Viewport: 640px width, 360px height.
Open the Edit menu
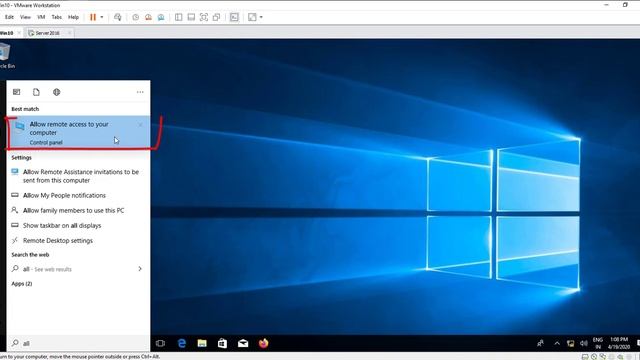click(x=9, y=17)
